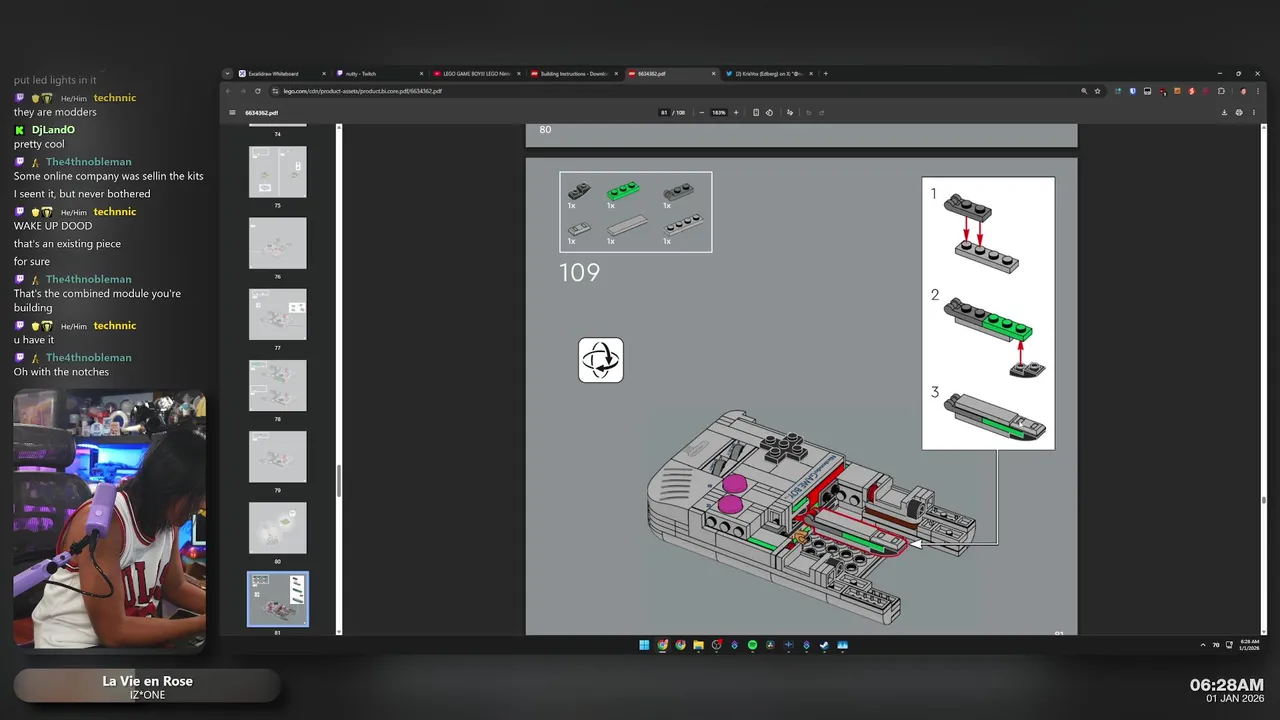Select page 77 thumbnail
1280x720 pixels.
pos(278,314)
